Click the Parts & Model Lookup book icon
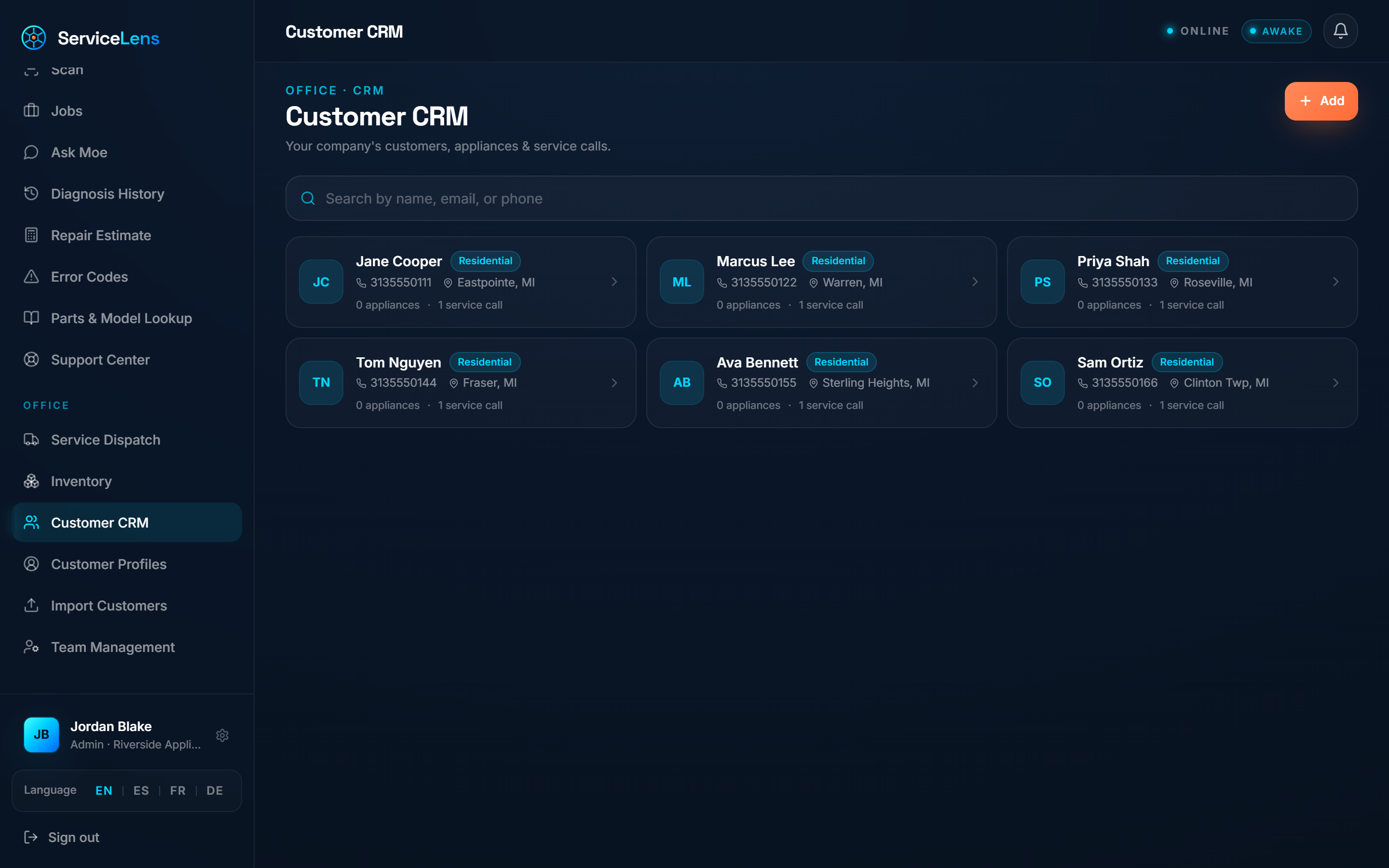The image size is (1389, 868). pos(31,317)
